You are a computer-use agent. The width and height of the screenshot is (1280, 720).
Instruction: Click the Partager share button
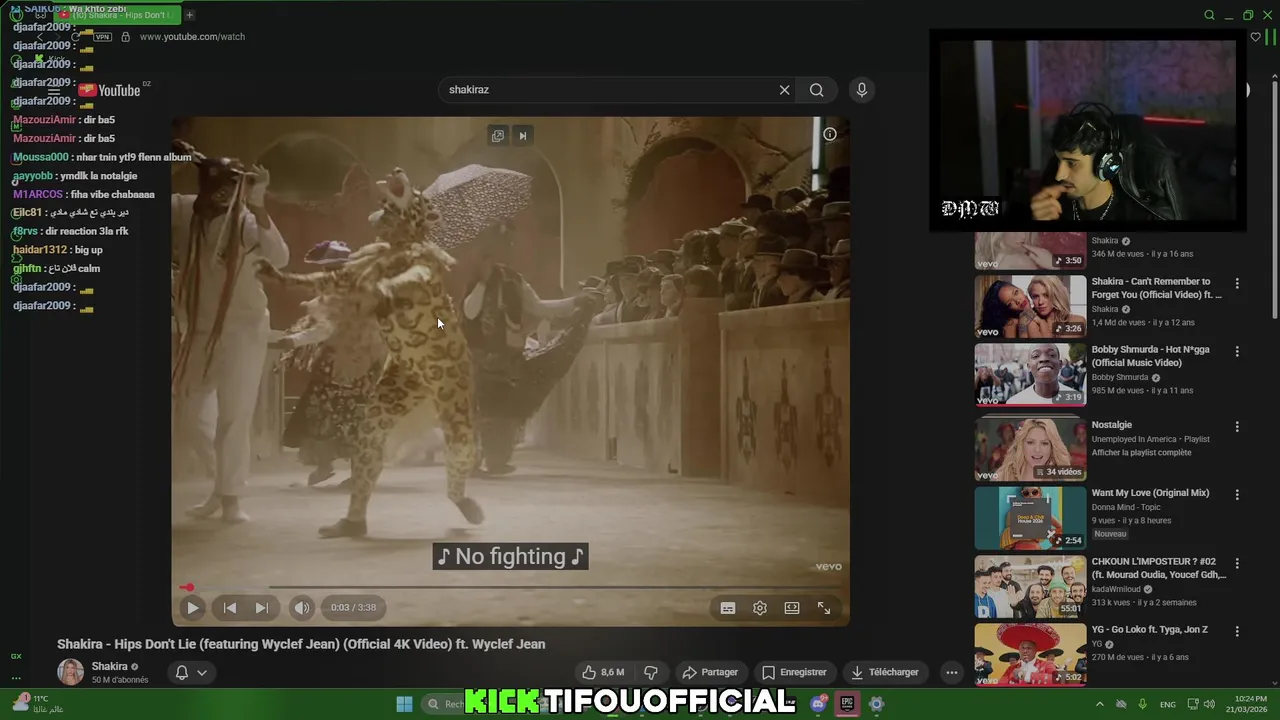(710, 672)
